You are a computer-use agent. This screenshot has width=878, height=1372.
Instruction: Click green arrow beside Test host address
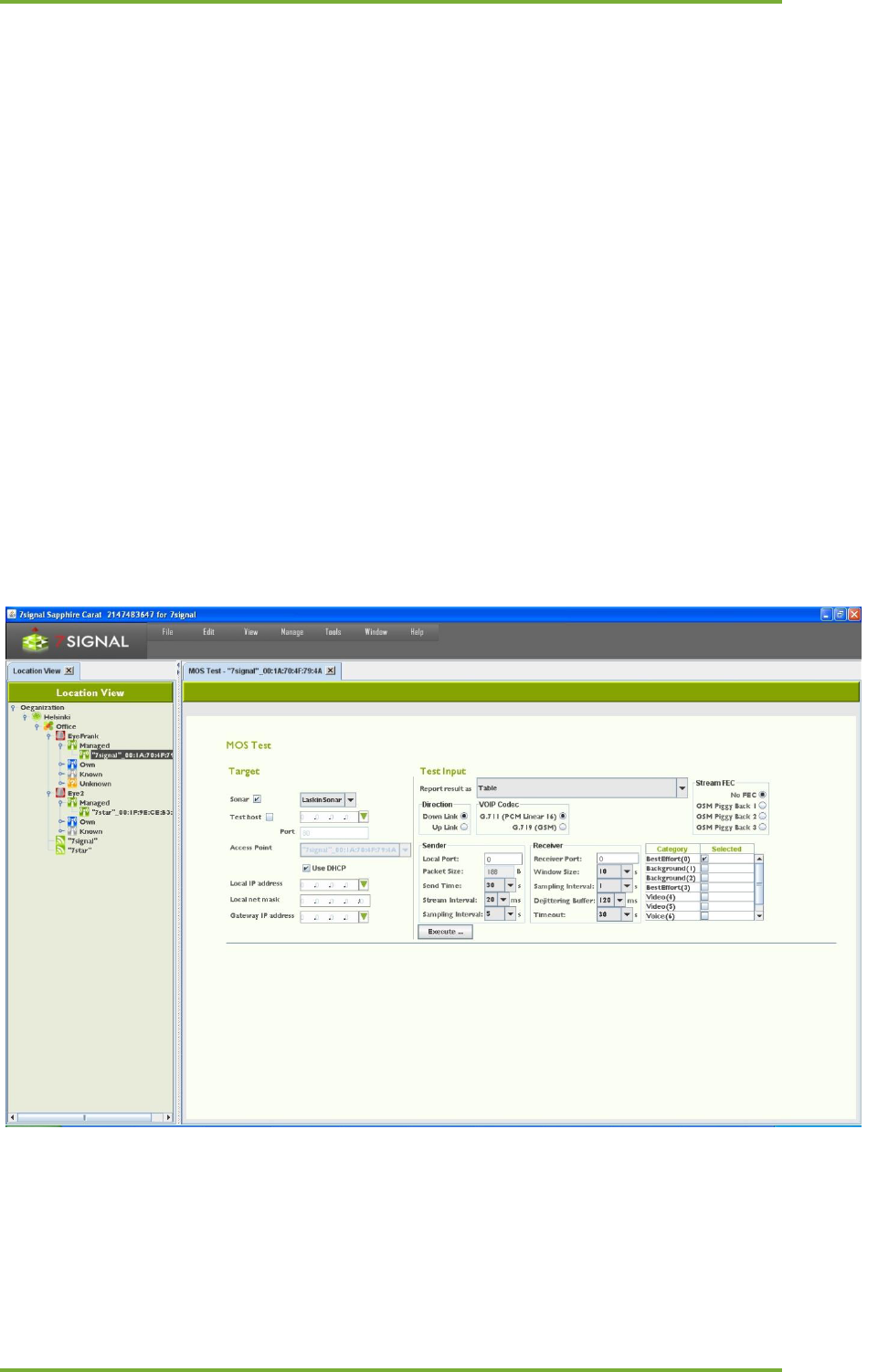364,817
